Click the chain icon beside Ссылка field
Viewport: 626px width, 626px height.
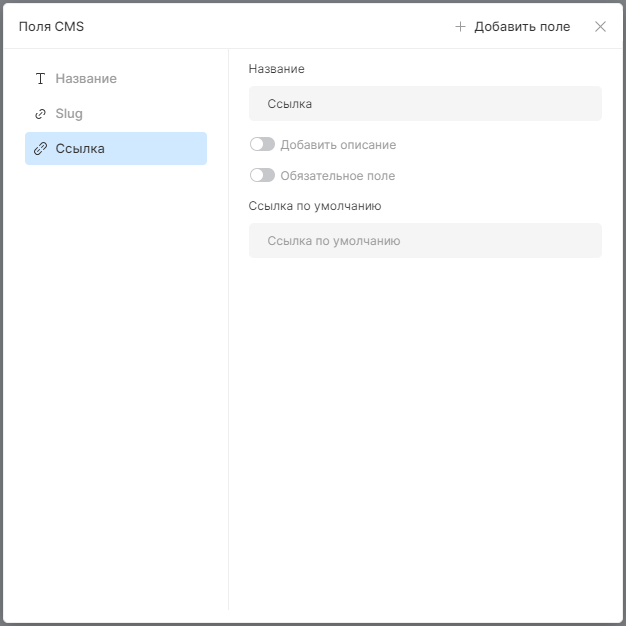point(40,149)
